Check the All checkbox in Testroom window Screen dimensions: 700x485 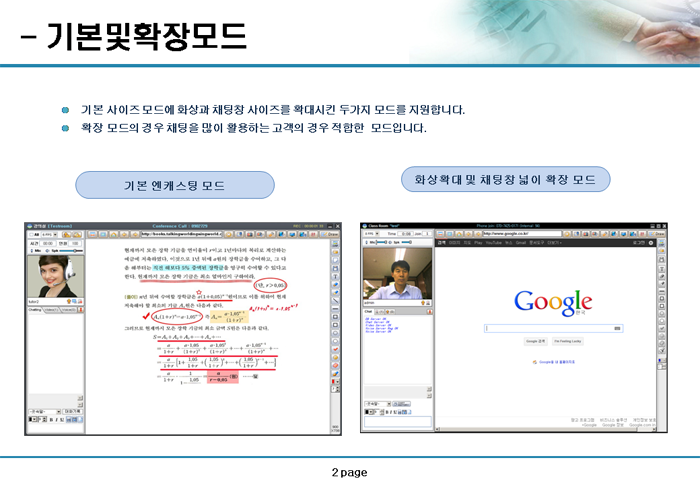click(x=31, y=234)
